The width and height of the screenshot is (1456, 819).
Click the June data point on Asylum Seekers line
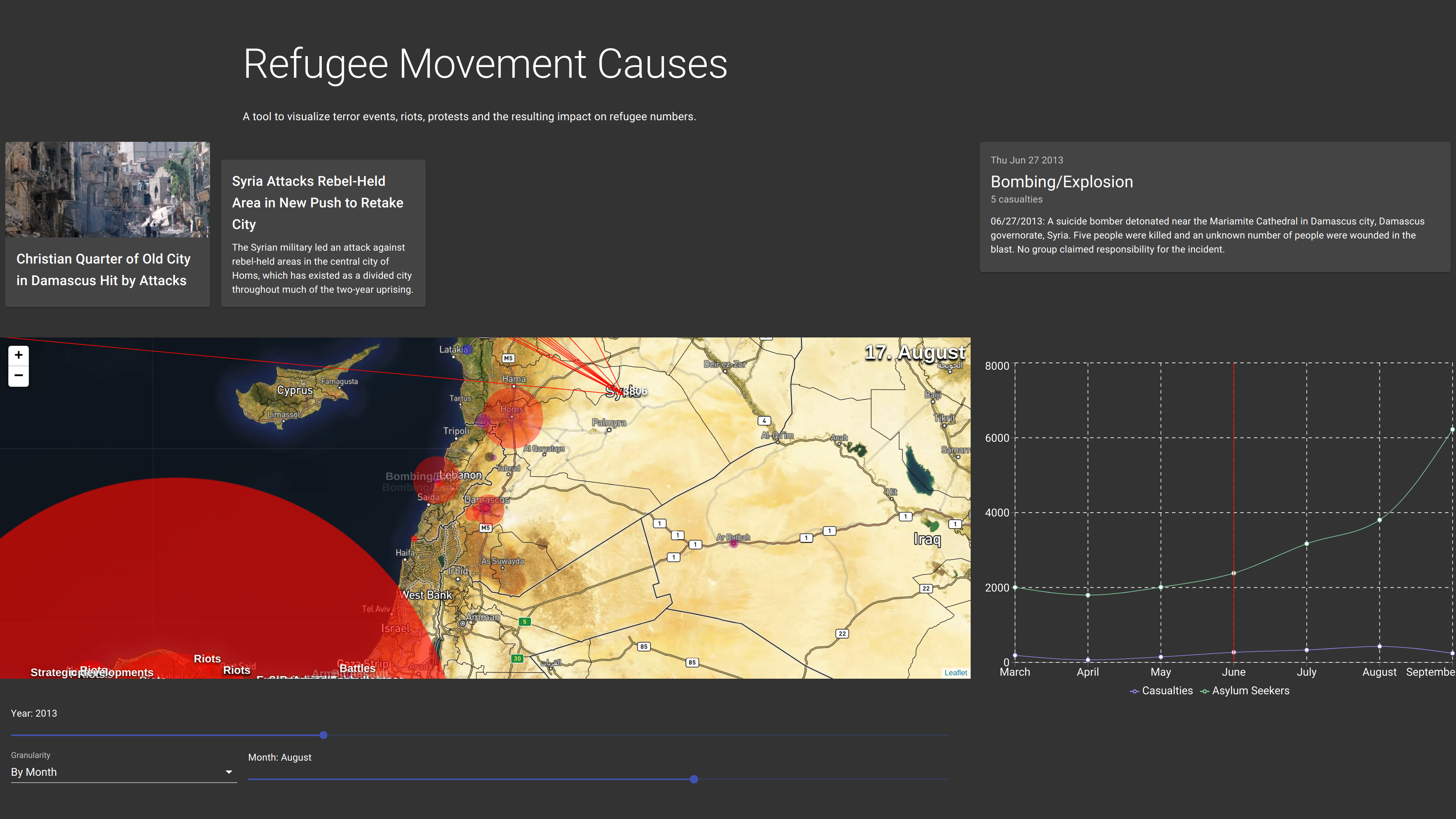point(1233,573)
